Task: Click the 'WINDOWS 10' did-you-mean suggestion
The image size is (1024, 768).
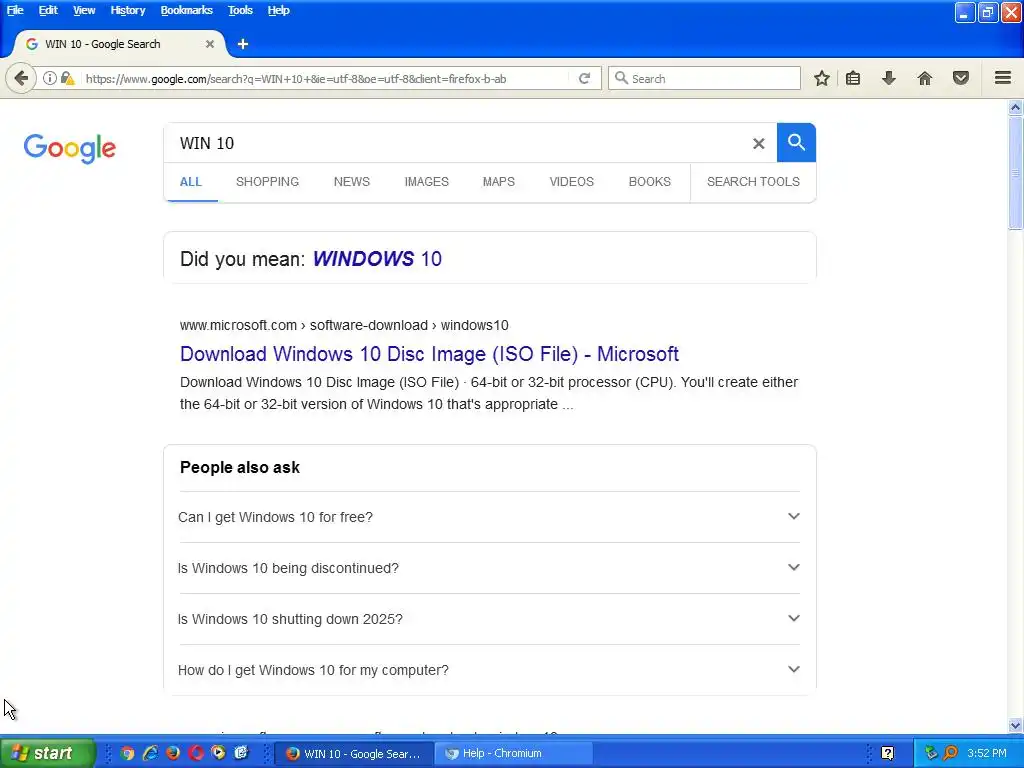Action: [x=377, y=259]
